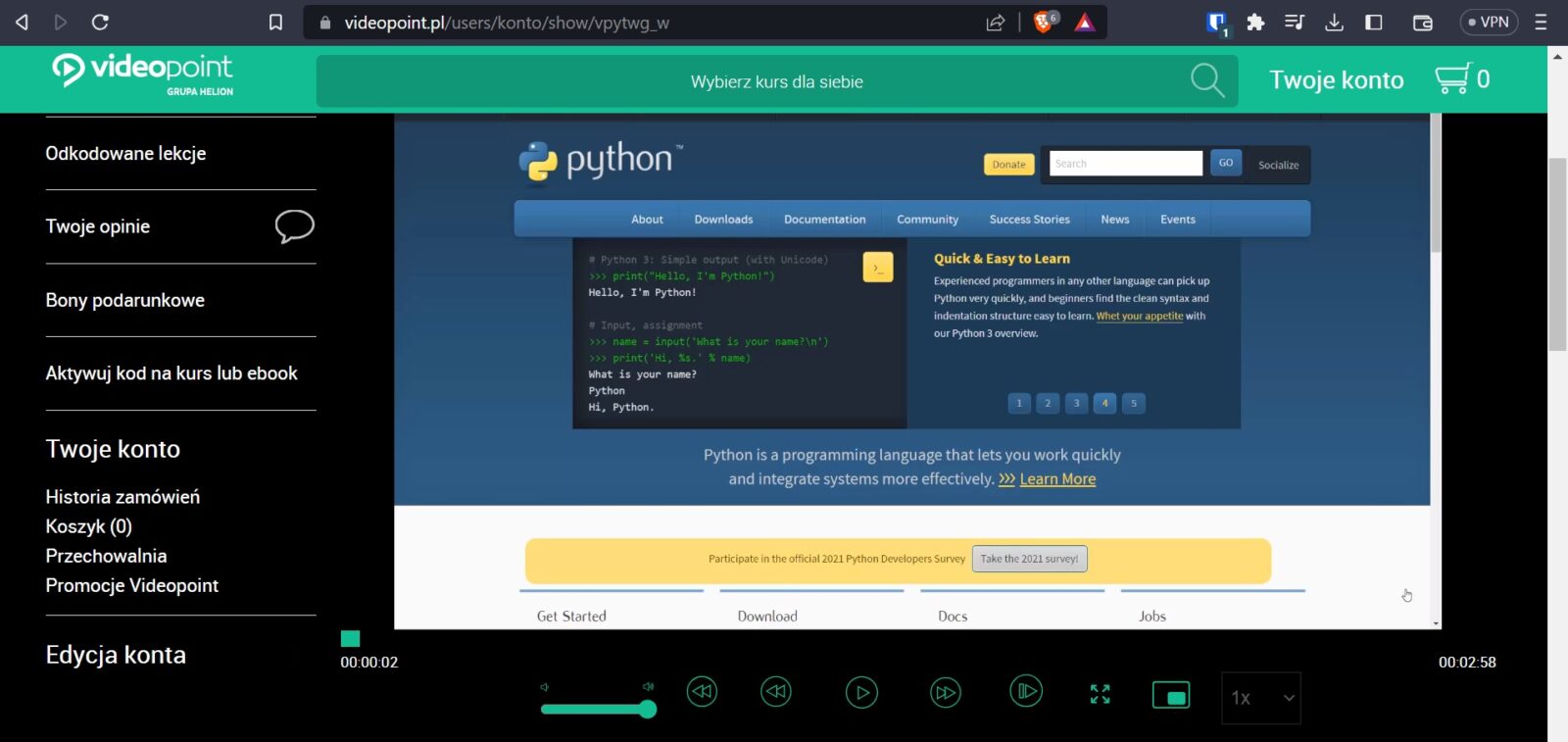Enable picture-in-picture video mode
1568x742 pixels.
pyautogui.click(x=1171, y=695)
